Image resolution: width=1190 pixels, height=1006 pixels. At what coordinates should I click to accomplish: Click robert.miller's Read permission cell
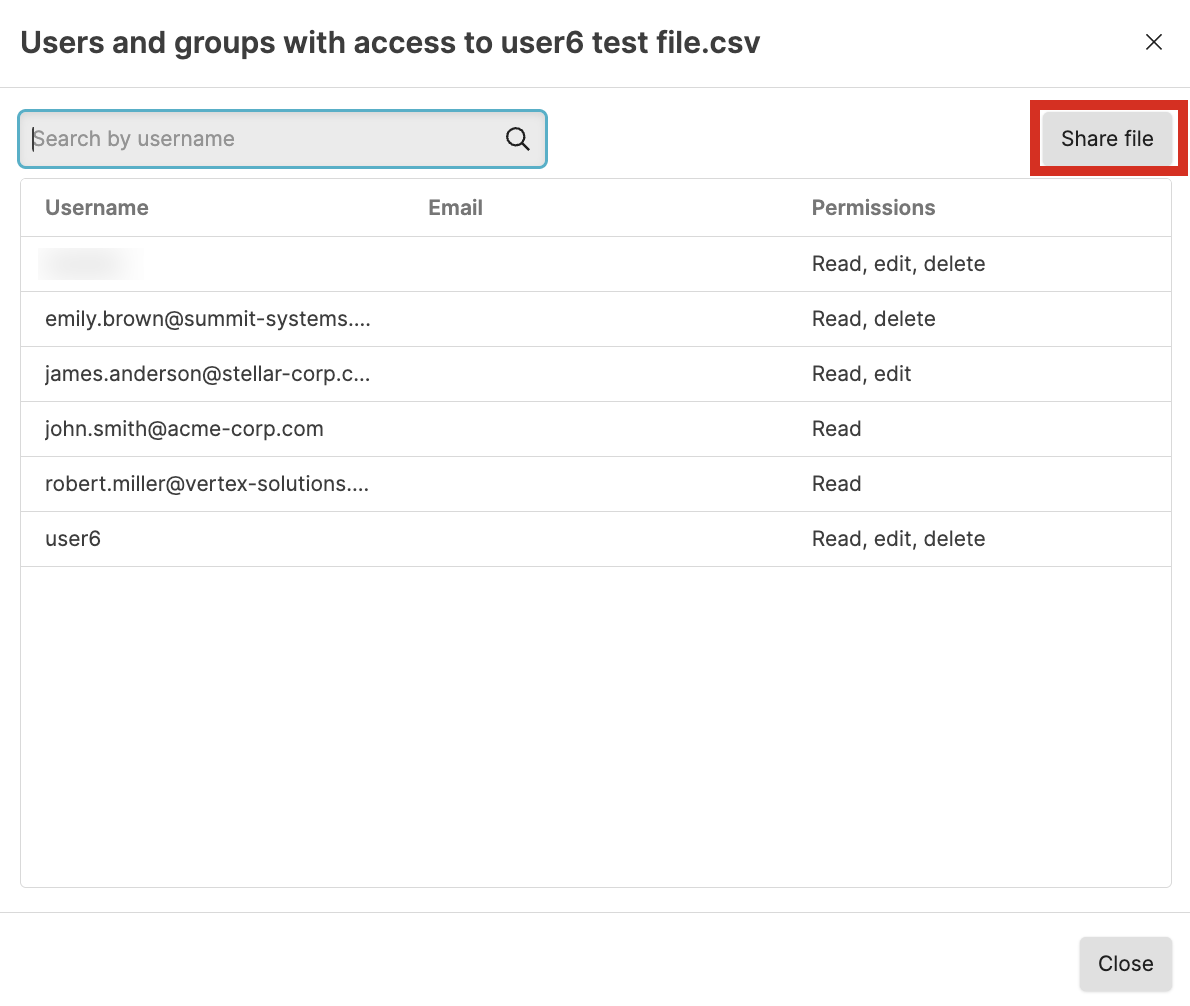tap(836, 484)
